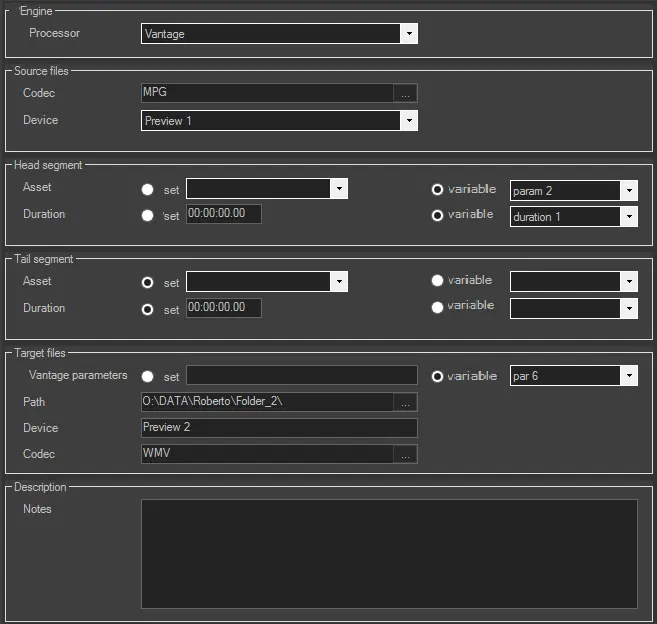Open the par 6 variable dropdown

click(628, 376)
